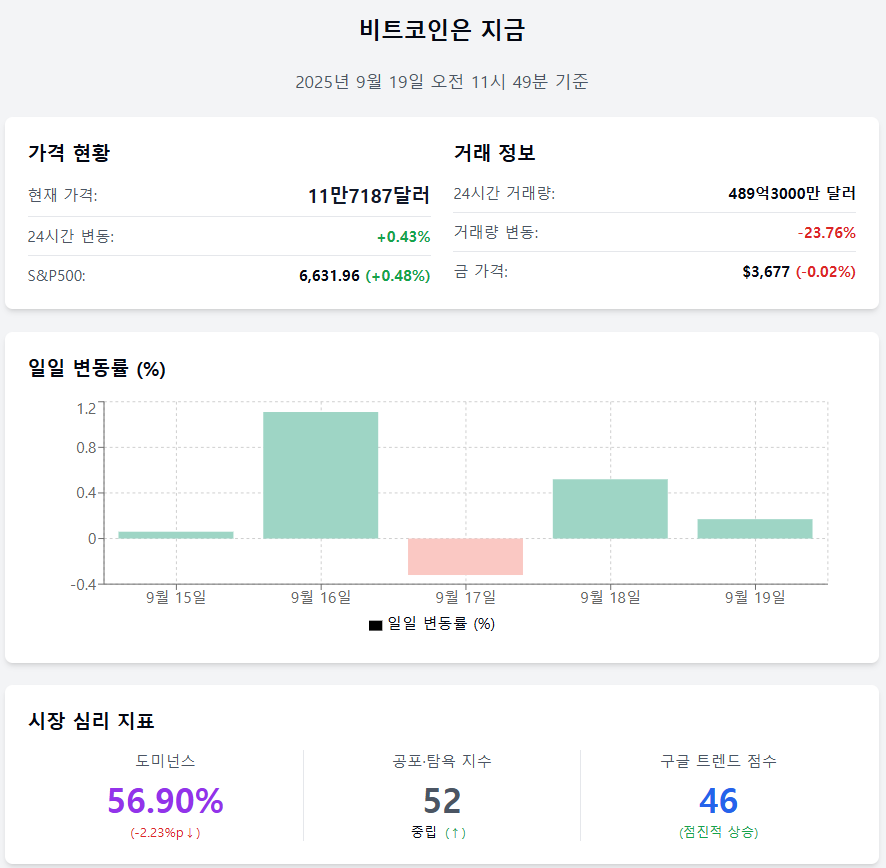The height and width of the screenshot is (868, 886).
Task: Click the 24시간 거래량 489억3000만 달러 value
Action: click(792, 193)
